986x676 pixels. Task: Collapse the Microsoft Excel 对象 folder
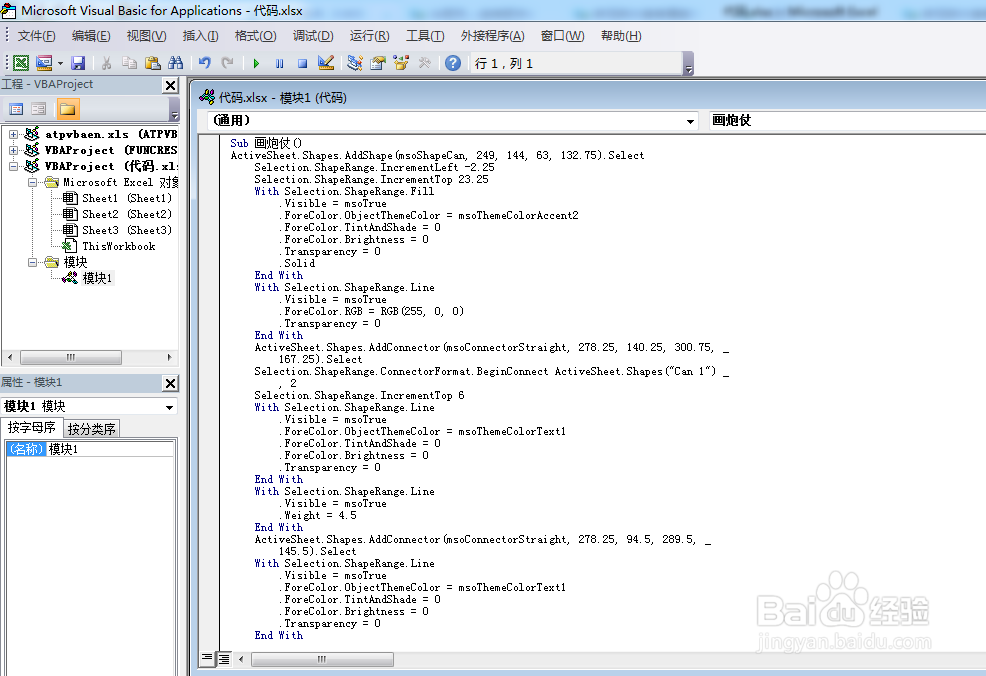click(x=32, y=182)
